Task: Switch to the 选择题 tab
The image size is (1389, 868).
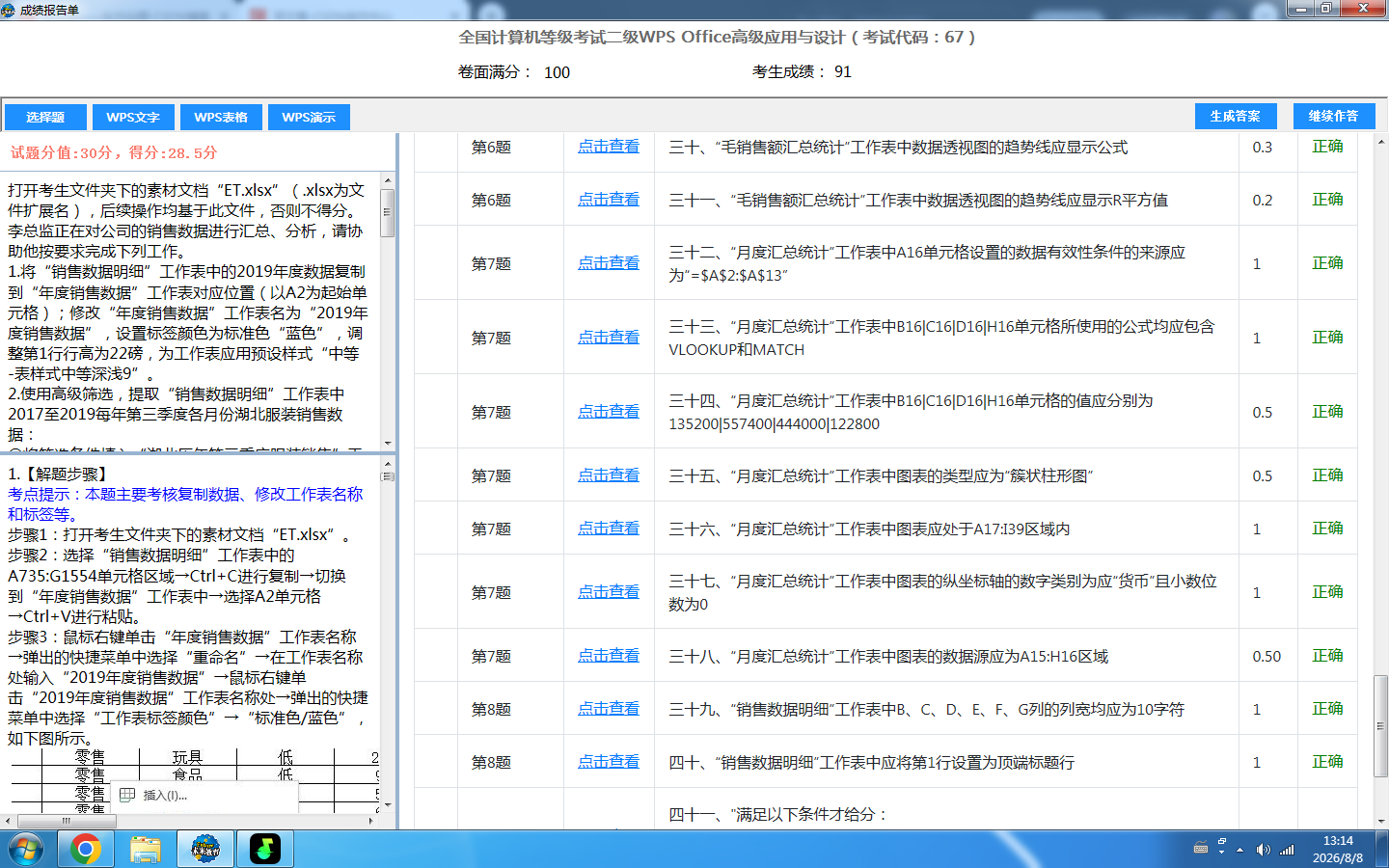Action: (45, 117)
